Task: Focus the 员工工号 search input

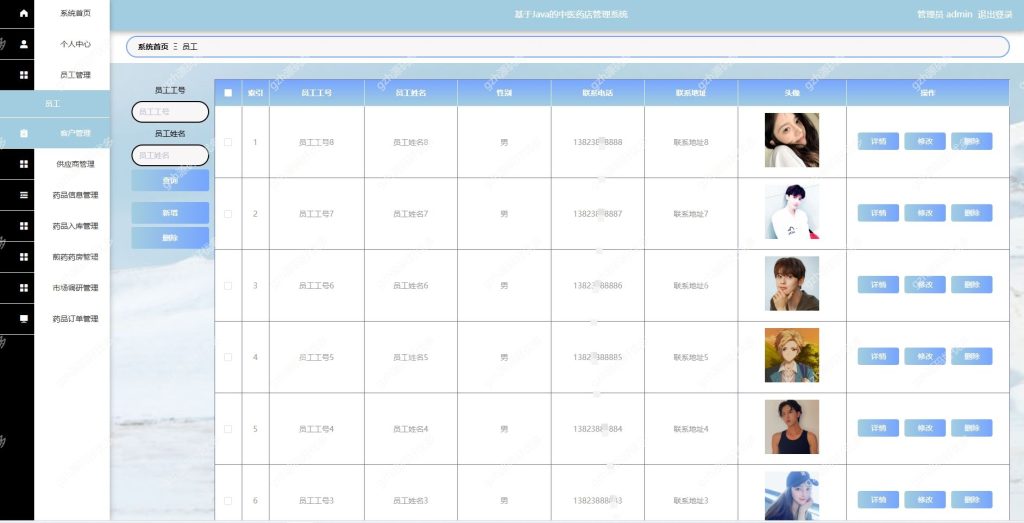Action: (170, 112)
